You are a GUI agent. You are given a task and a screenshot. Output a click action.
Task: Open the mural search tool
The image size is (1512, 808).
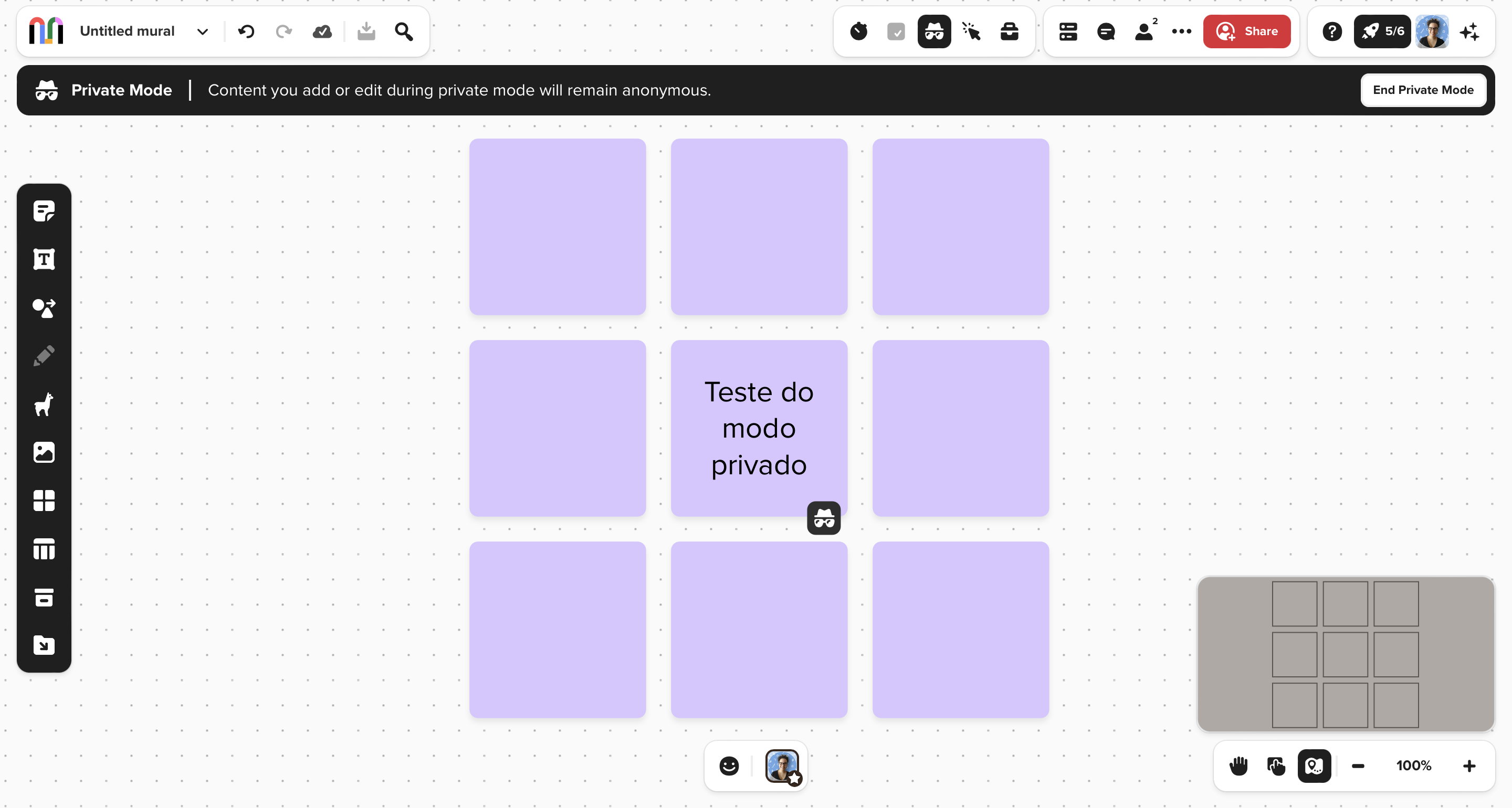[x=403, y=31]
